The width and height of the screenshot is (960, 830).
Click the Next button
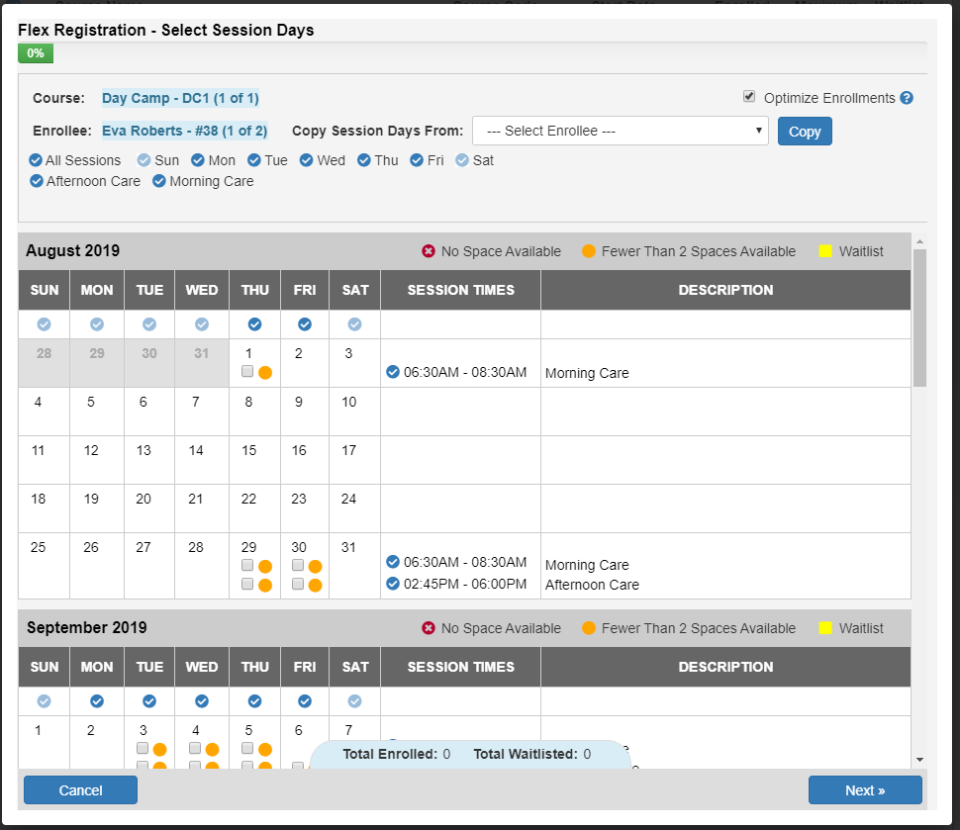[x=865, y=789]
